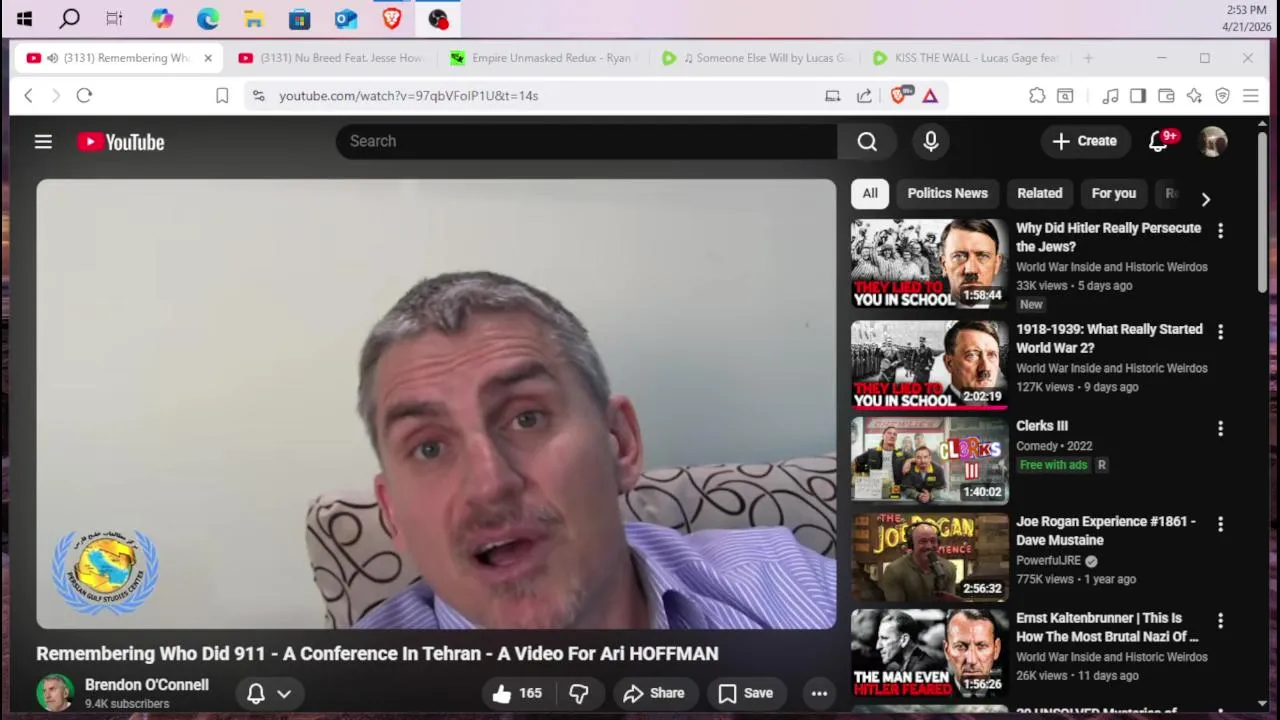
Task: Switch to KISS THE WALL tab
Action: coord(966,58)
